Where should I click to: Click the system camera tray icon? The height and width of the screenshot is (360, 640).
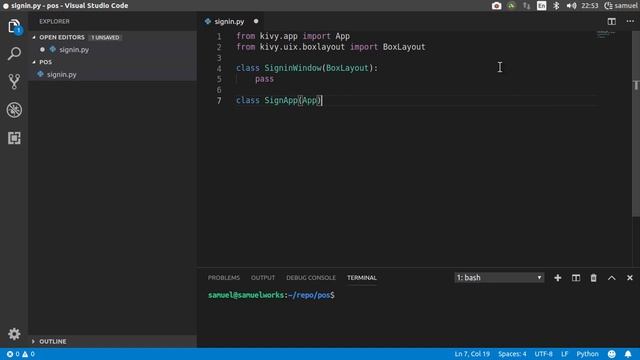pyautogui.click(x=496, y=6)
